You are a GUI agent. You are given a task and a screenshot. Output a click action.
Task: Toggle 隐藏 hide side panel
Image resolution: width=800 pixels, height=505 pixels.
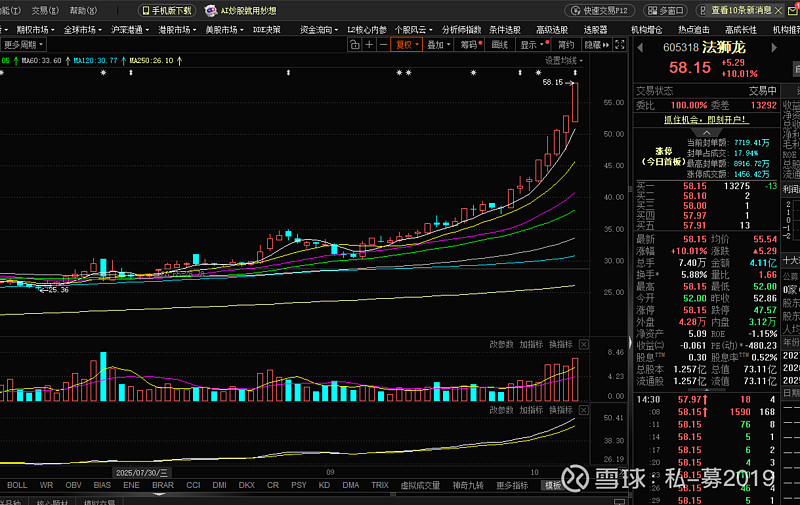(596, 45)
